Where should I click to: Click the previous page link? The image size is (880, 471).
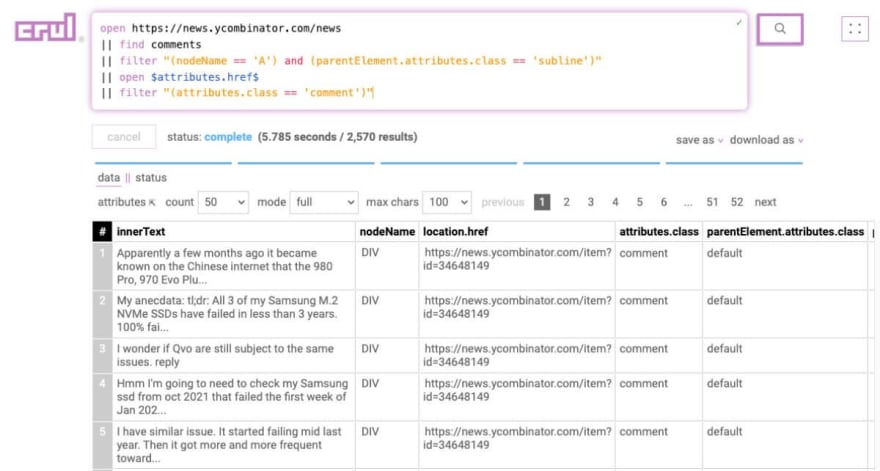[502, 202]
